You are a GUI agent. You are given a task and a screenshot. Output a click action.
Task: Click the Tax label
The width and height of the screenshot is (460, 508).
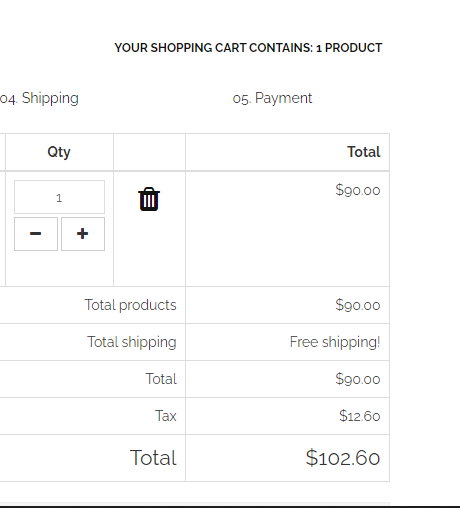[x=166, y=416]
